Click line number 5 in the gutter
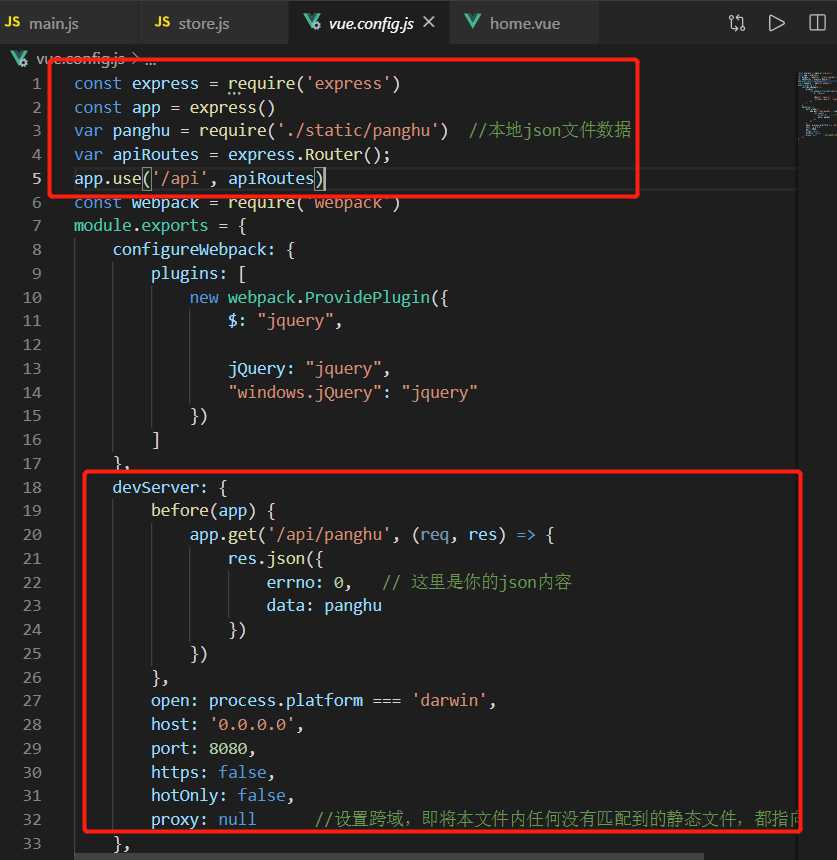This screenshot has height=860, width=837. coord(36,179)
